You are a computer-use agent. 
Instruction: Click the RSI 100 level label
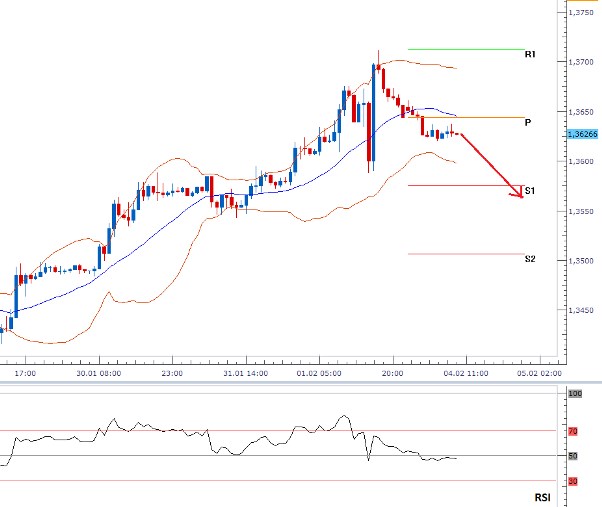point(575,393)
